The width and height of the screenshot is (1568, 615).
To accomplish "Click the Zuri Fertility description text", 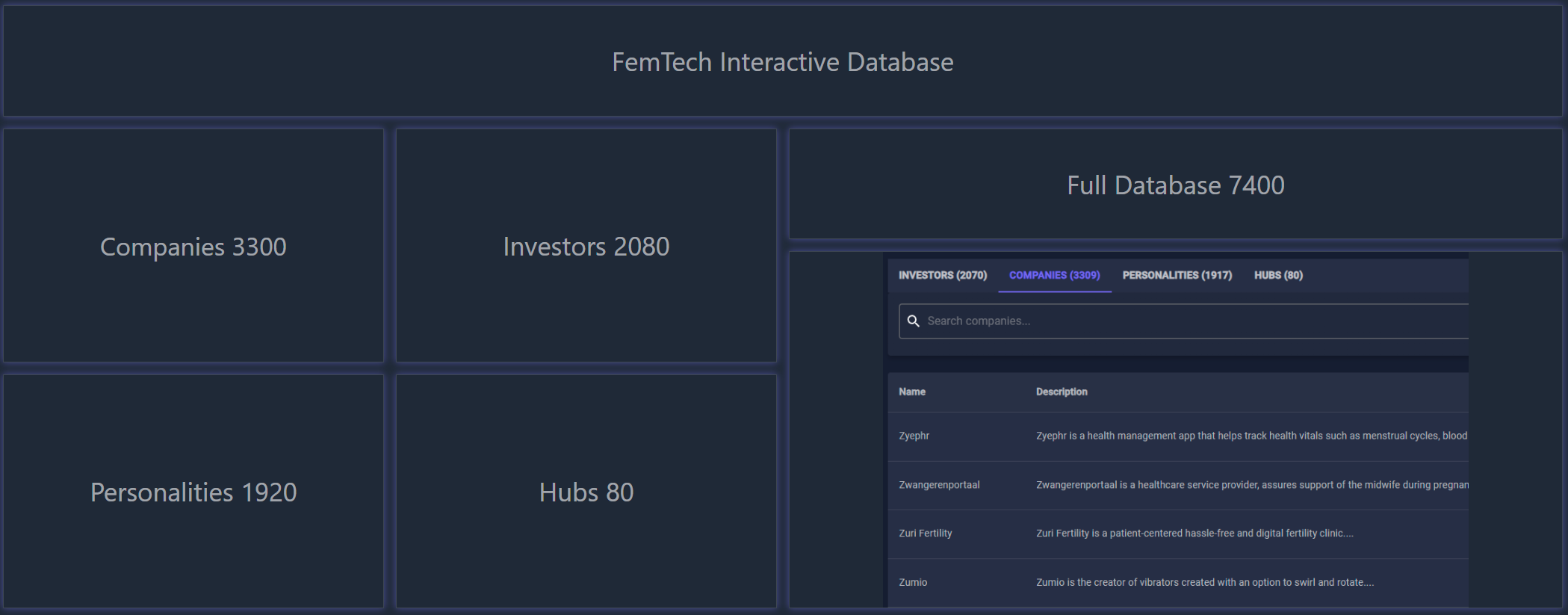I will click(x=1194, y=534).
